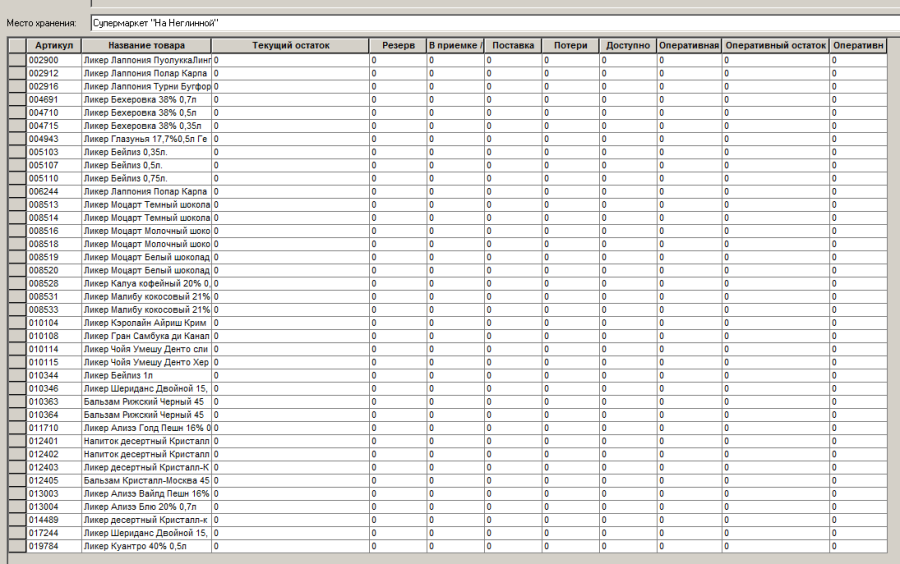Screen dimensions: 900x564
Task: Click the Оперативный остаток column header
Action: click(x=775, y=45)
